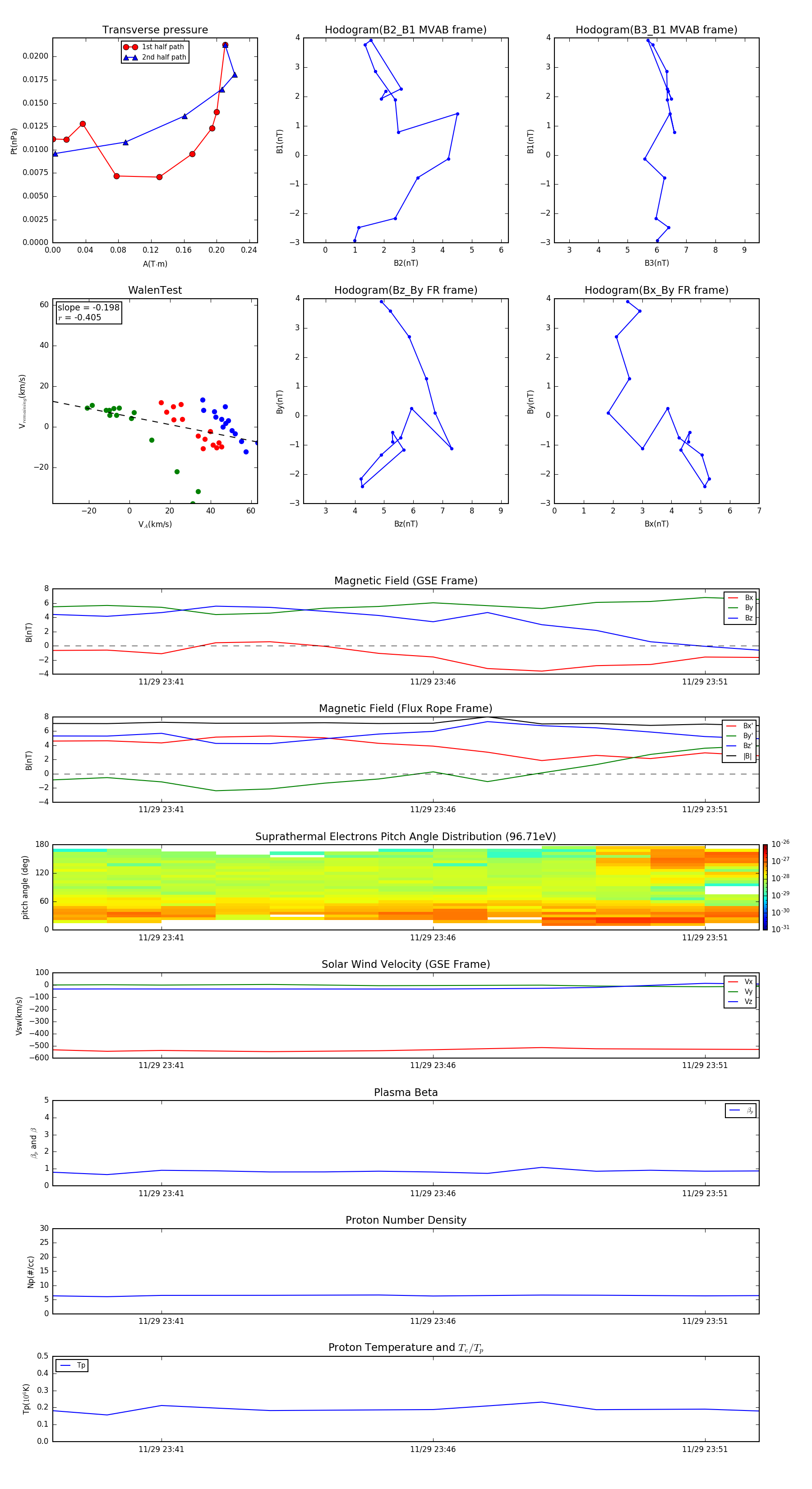812x1489 pixels.
Task: Select Bx' in the flux rope legend
Action: coord(740,726)
